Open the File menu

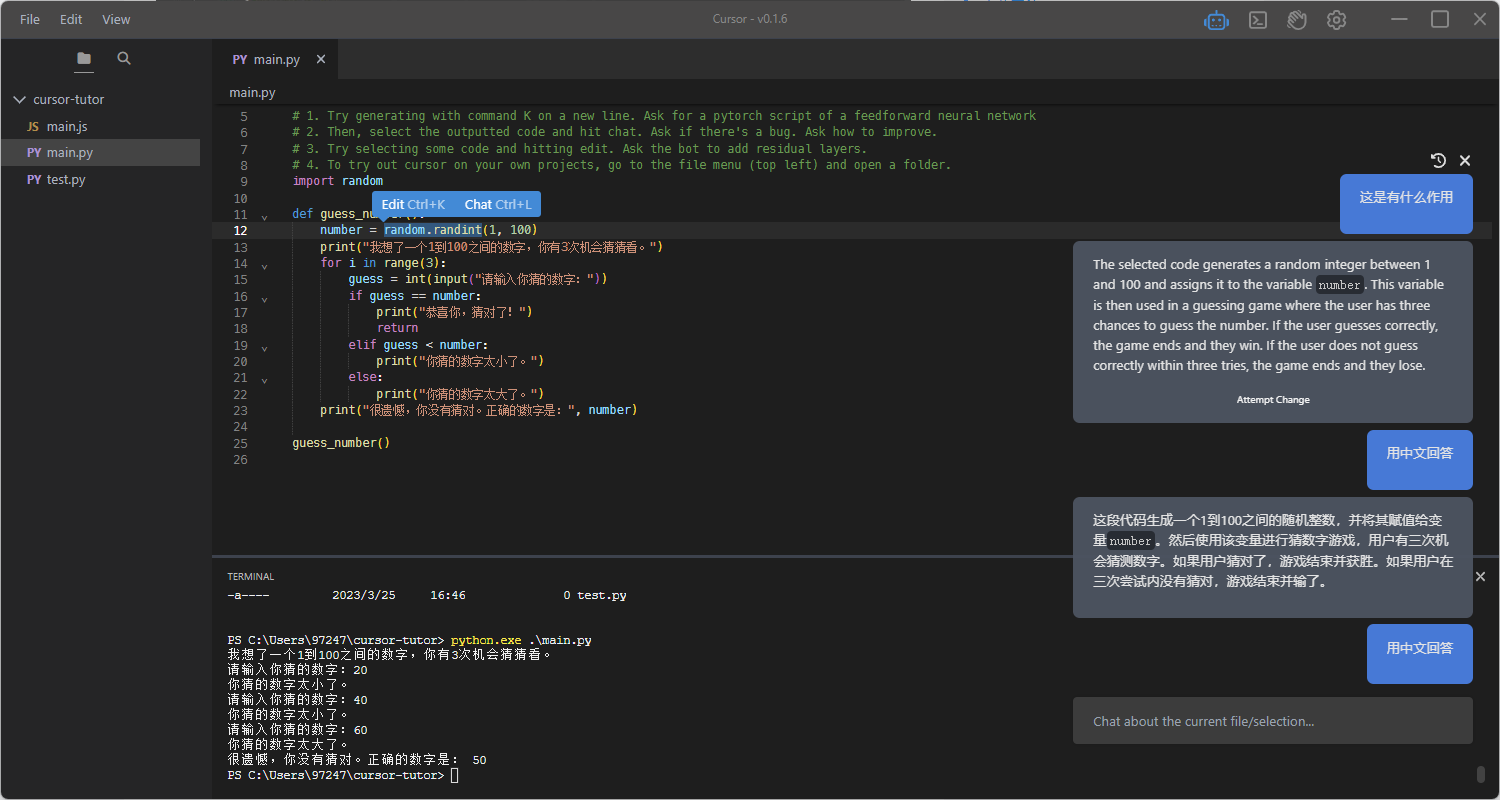[30, 19]
